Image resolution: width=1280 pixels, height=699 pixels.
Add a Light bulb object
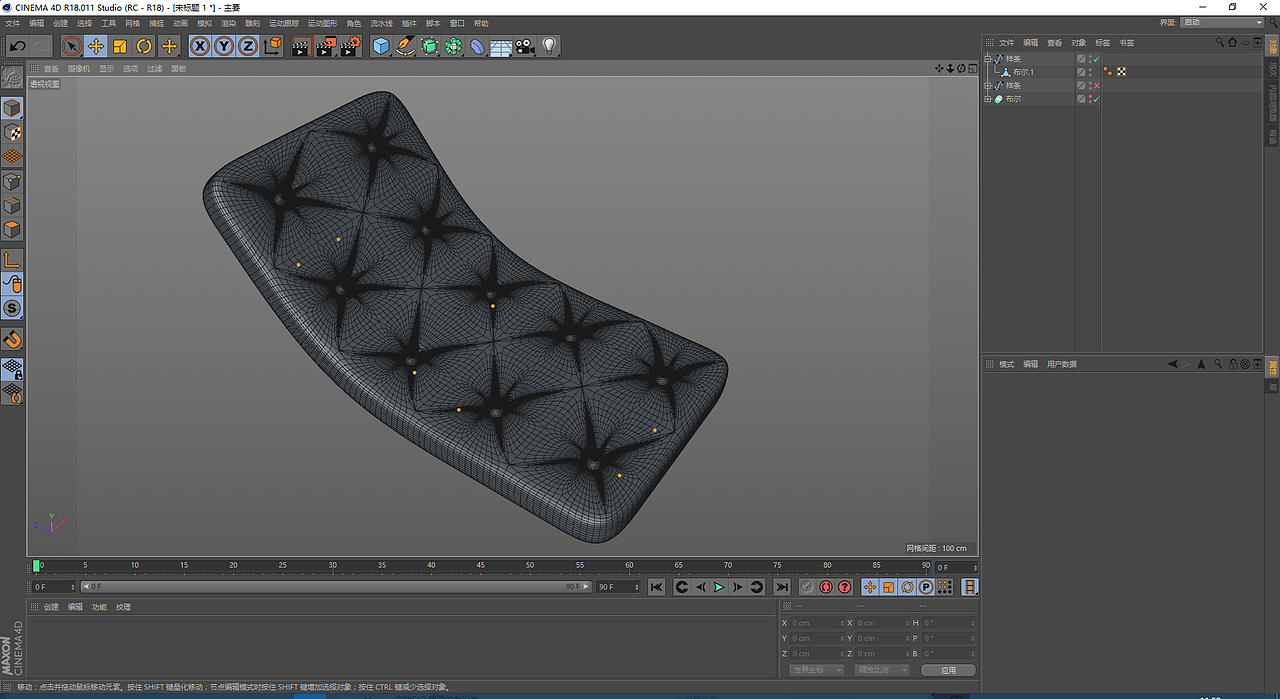tap(549, 46)
